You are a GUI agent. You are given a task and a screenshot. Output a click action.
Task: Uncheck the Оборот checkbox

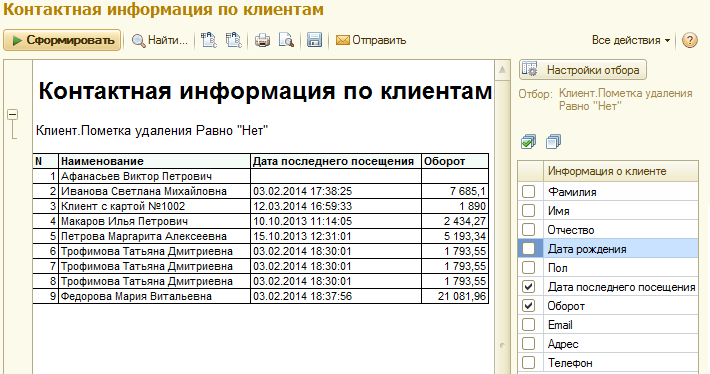pyautogui.click(x=528, y=306)
